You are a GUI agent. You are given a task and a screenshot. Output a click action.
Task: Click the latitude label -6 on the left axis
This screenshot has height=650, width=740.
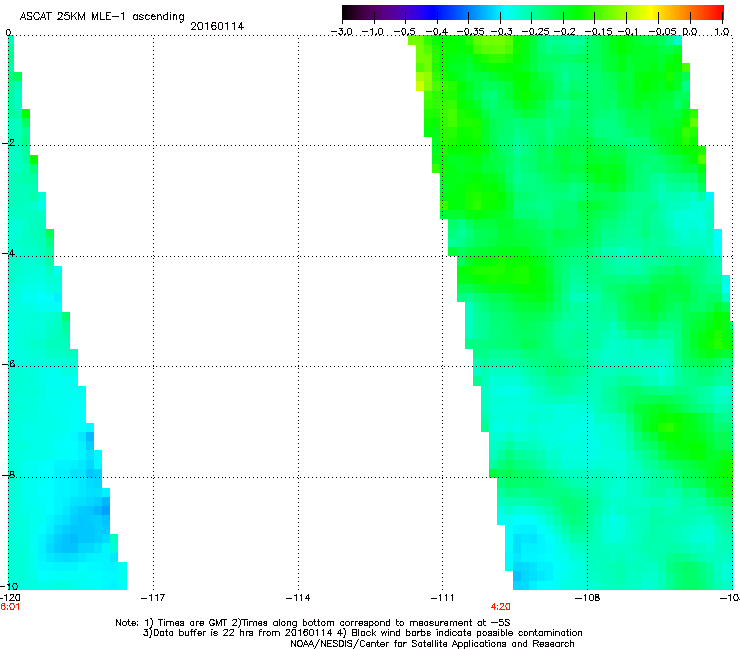pos(8,363)
